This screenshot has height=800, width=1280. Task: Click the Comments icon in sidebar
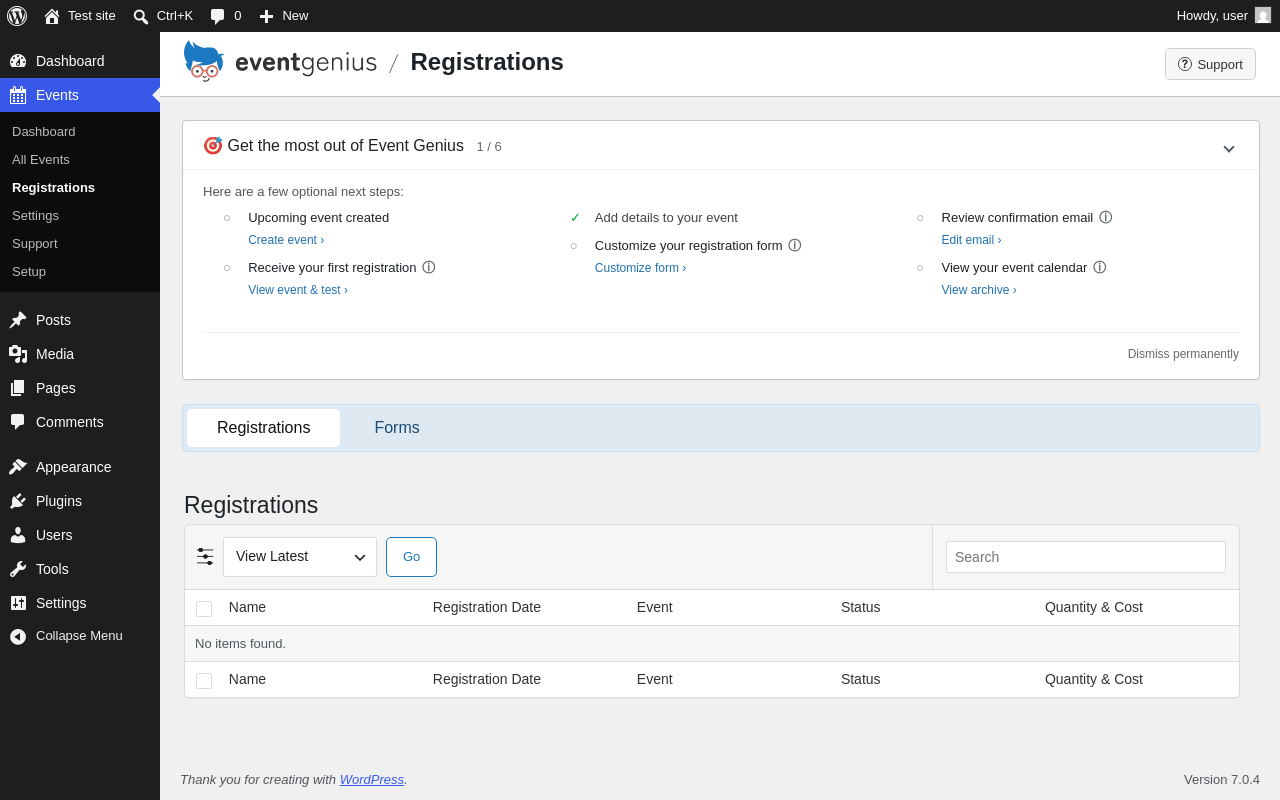(x=18, y=422)
